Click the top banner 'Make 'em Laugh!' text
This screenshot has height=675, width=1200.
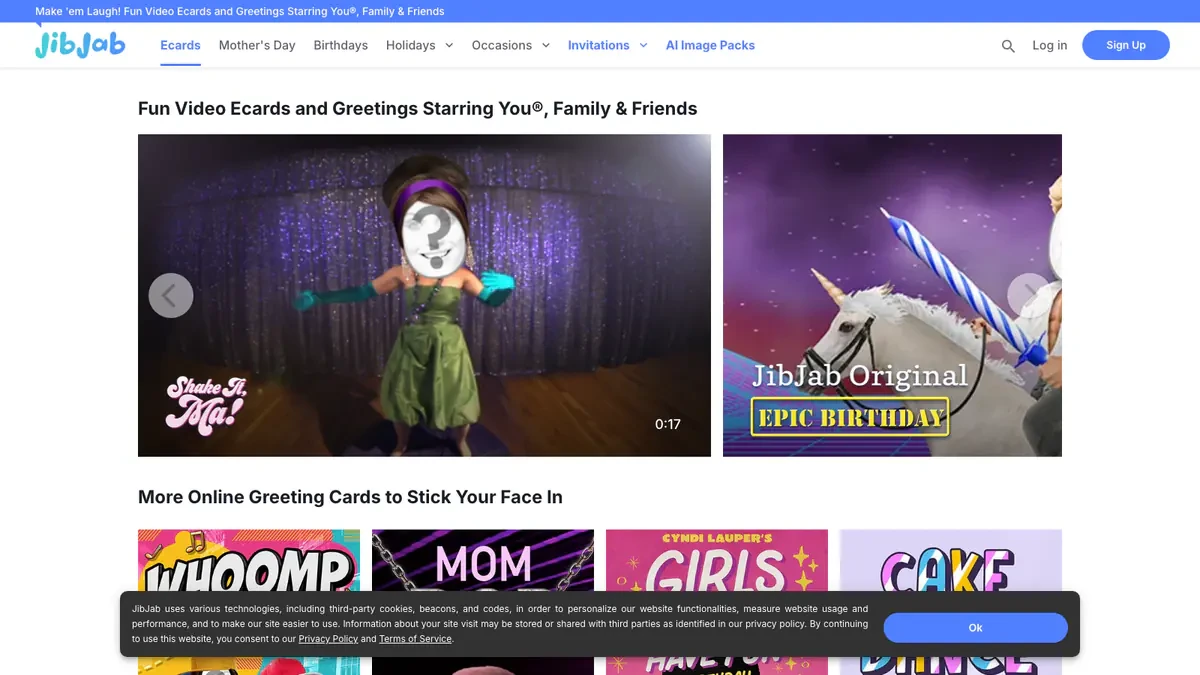240,11
